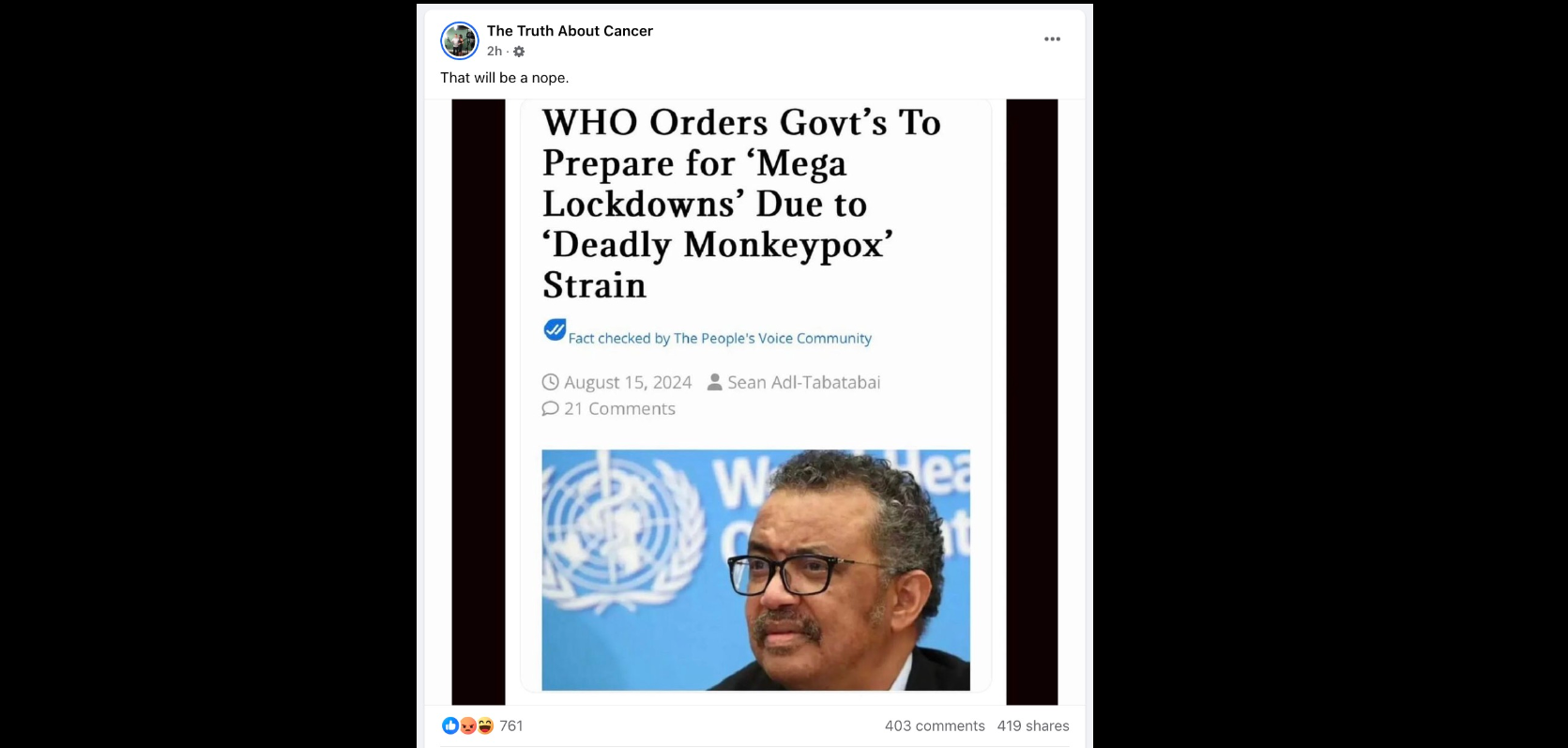Click the Like reaction icon
Image resolution: width=1568 pixels, height=748 pixels.
[450, 725]
